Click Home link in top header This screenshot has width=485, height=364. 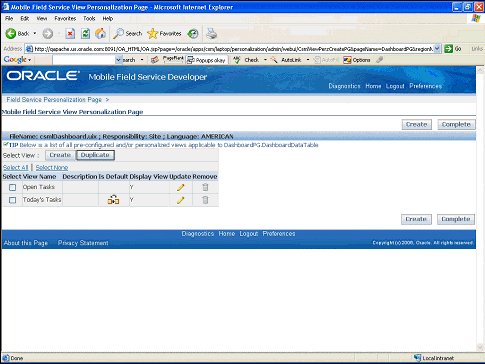[x=373, y=86]
